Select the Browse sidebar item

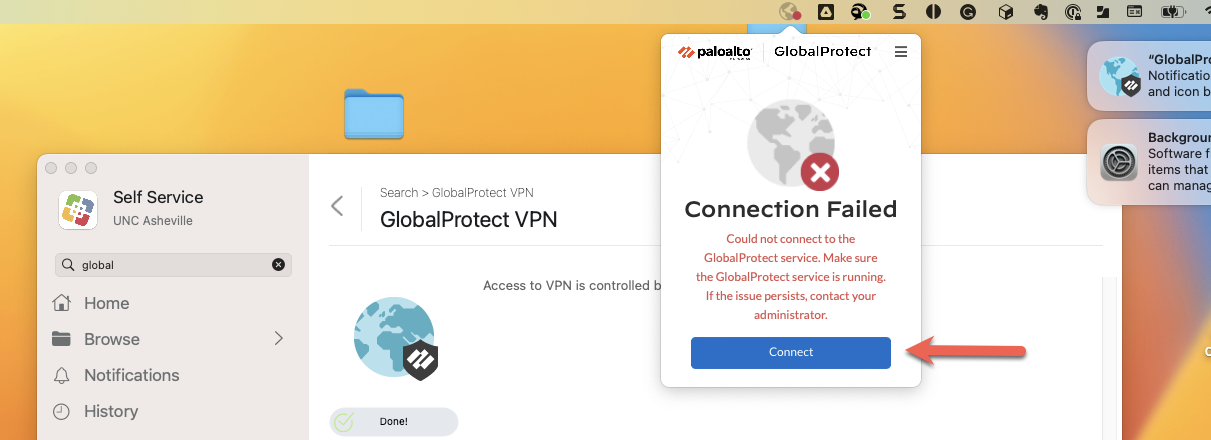pos(111,339)
